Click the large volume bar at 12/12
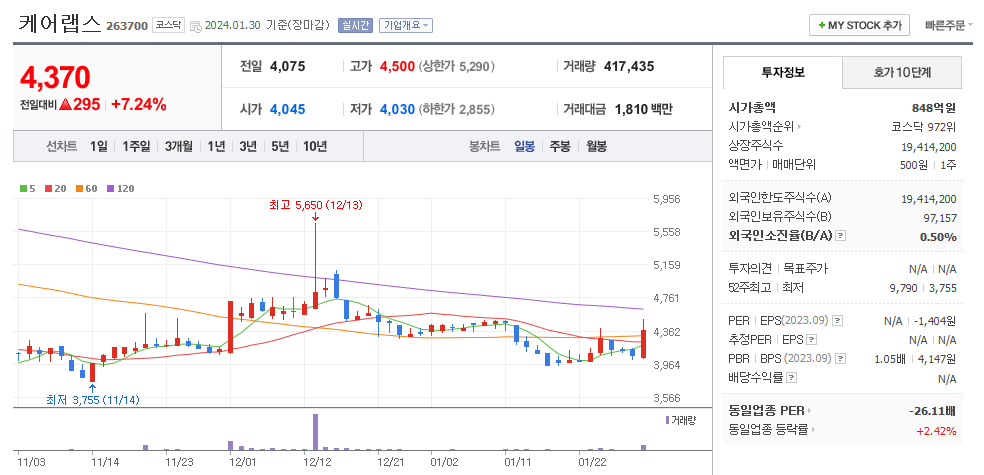This screenshot has height=475, width=984. [315, 432]
